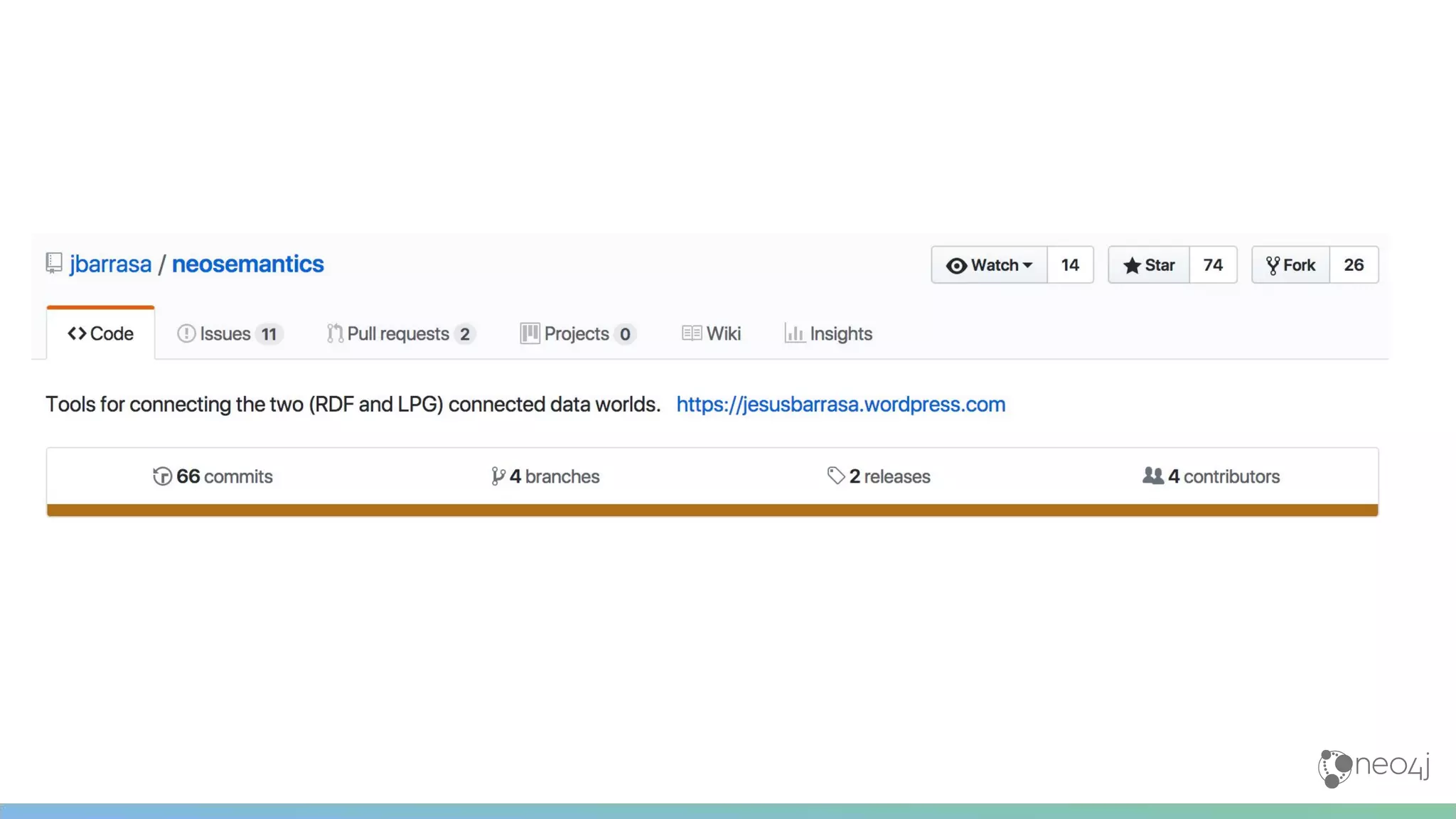Go to the Wiki tab
The width and height of the screenshot is (1456, 819).
pyautogui.click(x=712, y=333)
